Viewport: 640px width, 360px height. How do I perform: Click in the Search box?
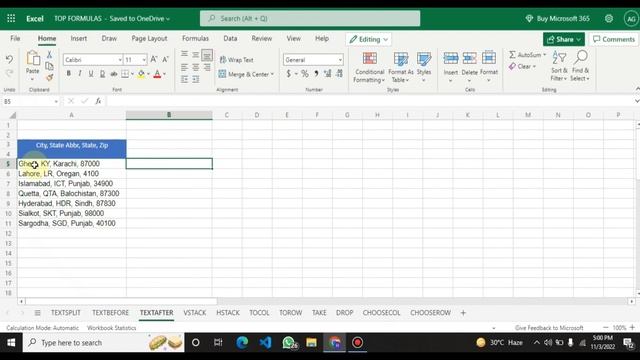[x=310, y=18]
